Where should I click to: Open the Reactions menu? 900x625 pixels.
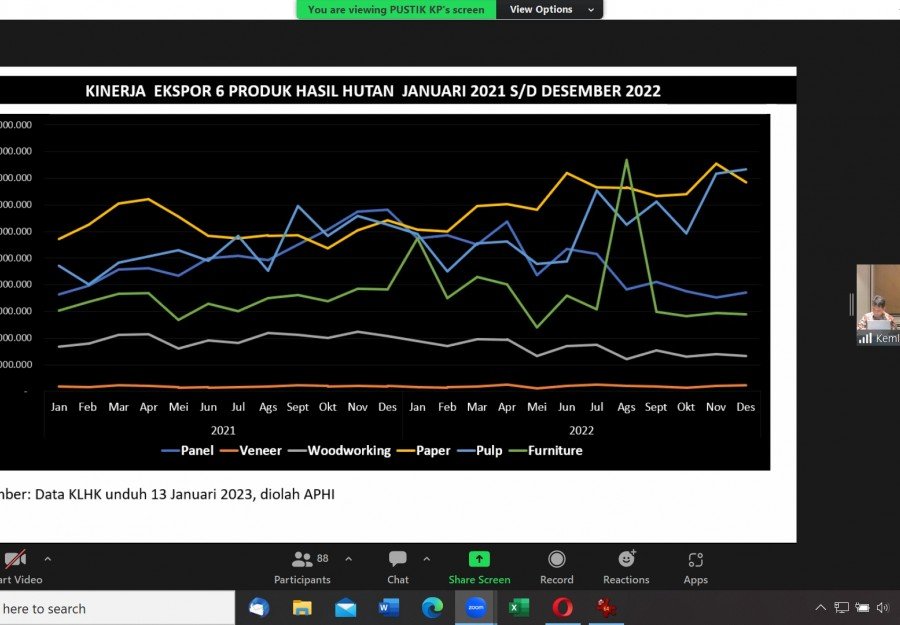[x=626, y=566]
